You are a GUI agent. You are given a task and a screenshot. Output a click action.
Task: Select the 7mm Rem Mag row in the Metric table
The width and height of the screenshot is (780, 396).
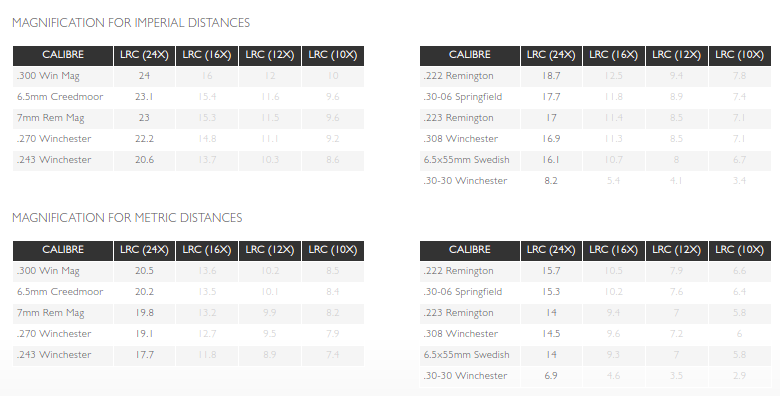(x=189, y=313)
